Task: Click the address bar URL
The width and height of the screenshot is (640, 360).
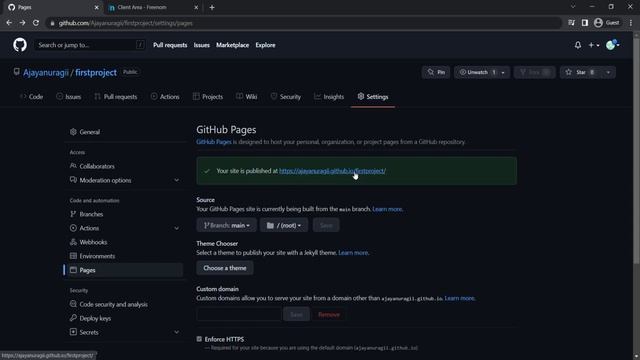Action: coord(126,23)
